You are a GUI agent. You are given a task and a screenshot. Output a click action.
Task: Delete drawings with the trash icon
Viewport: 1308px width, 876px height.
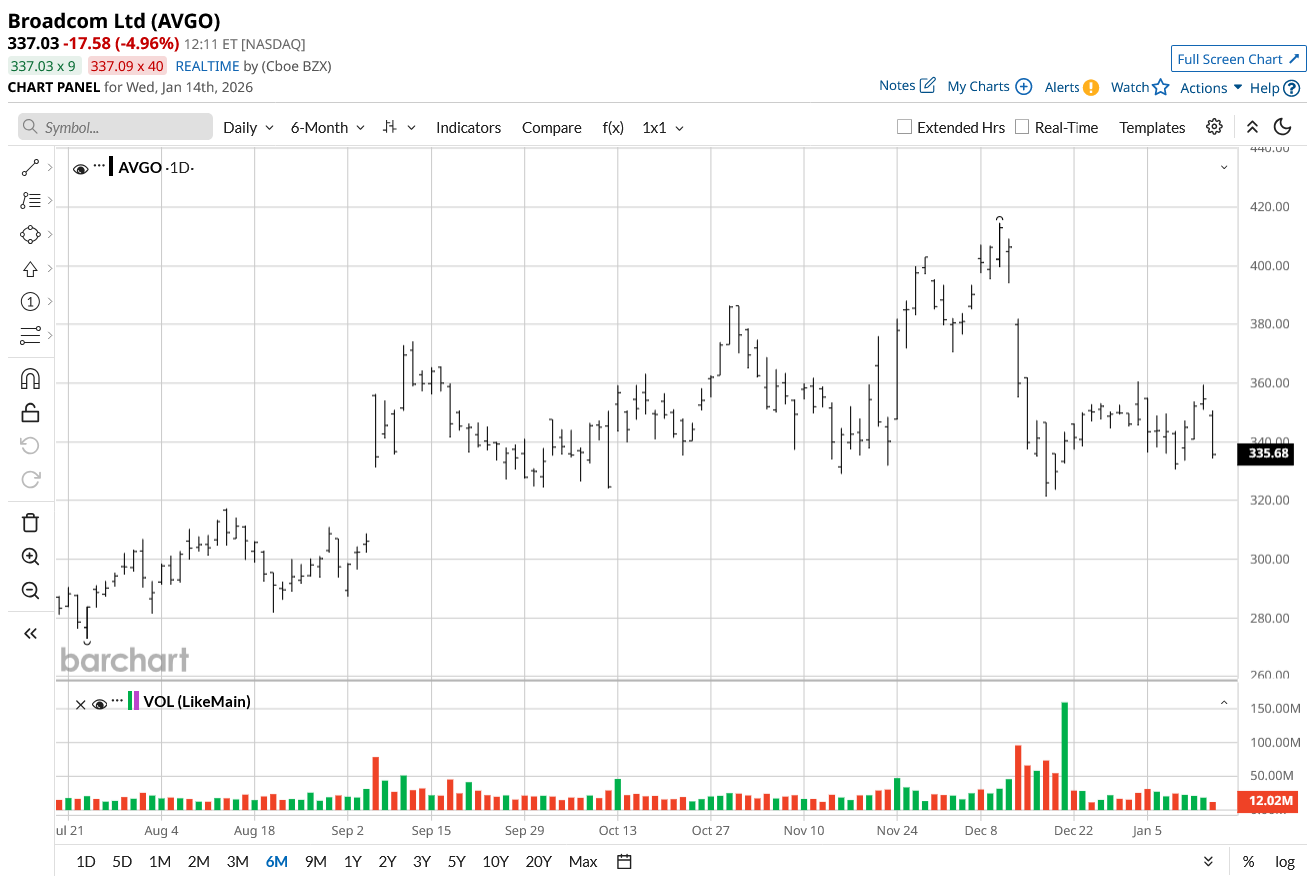pos(30,523)
